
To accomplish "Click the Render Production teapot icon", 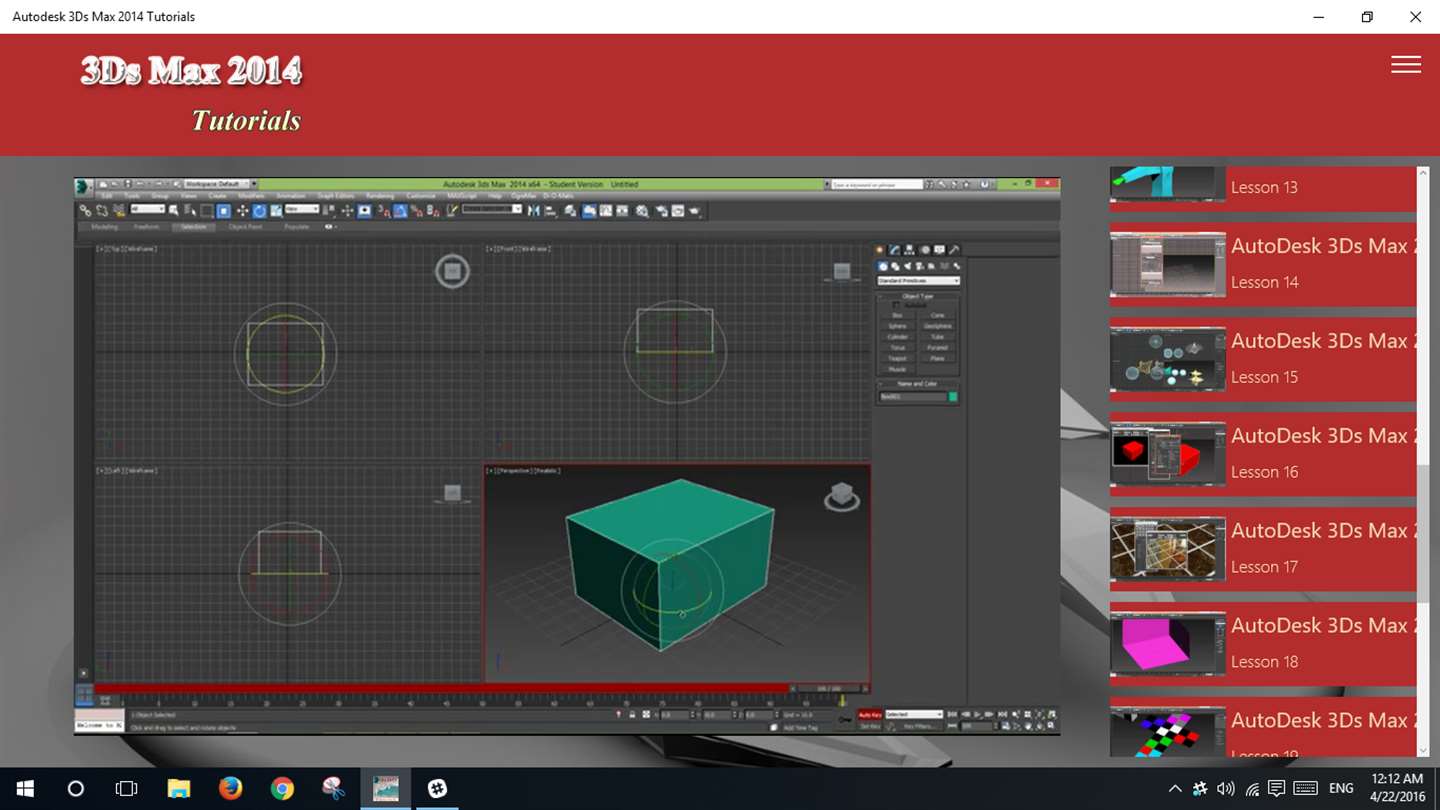I will 695,211.
